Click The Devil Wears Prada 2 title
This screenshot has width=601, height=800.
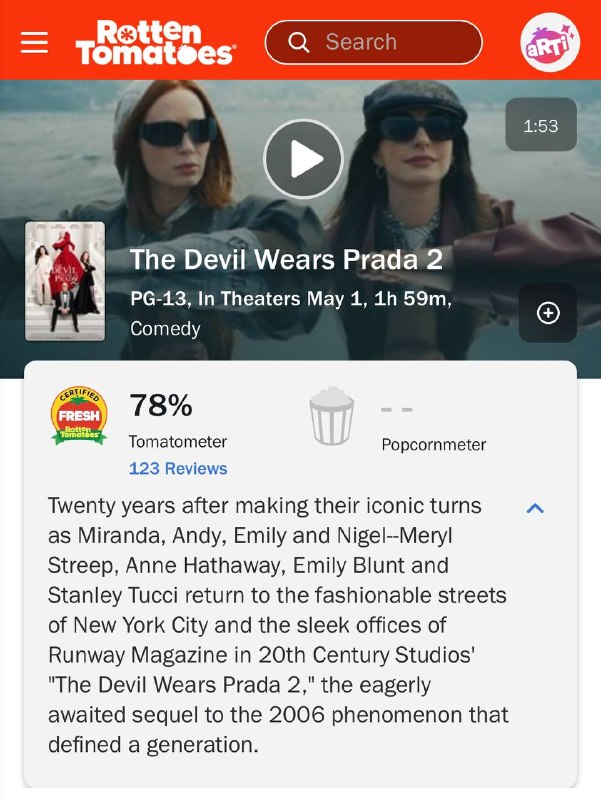click(286, 259)
